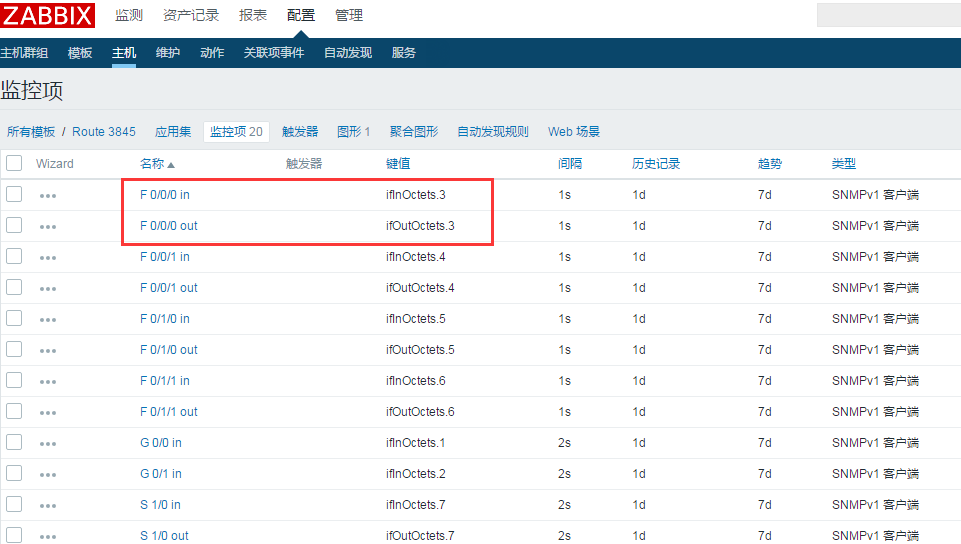This screenshot has height=544, width=961.
Task: Check the box for F 0/0/0 out
Action: (14, 225)
